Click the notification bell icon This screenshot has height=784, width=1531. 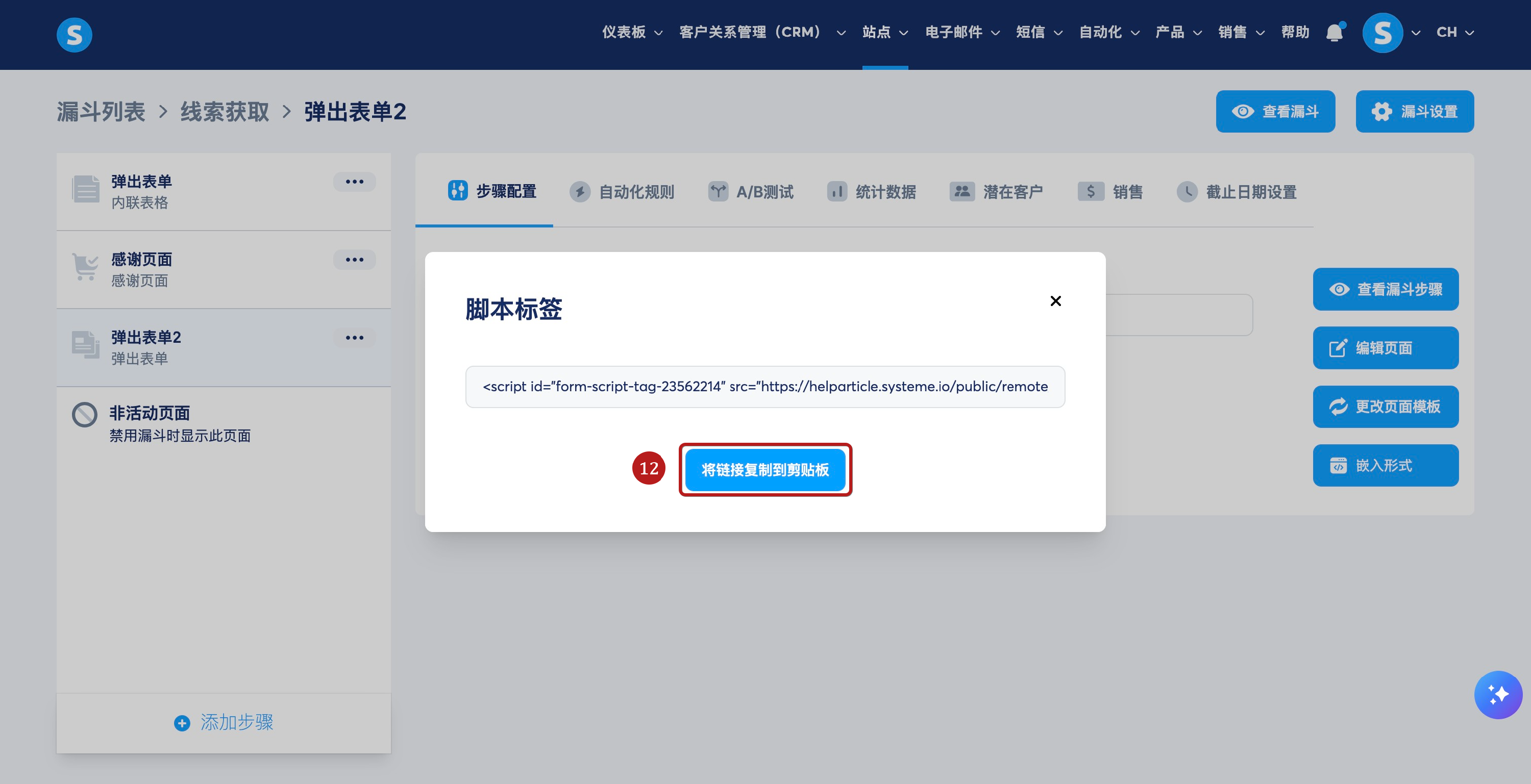coord(1335,32)
